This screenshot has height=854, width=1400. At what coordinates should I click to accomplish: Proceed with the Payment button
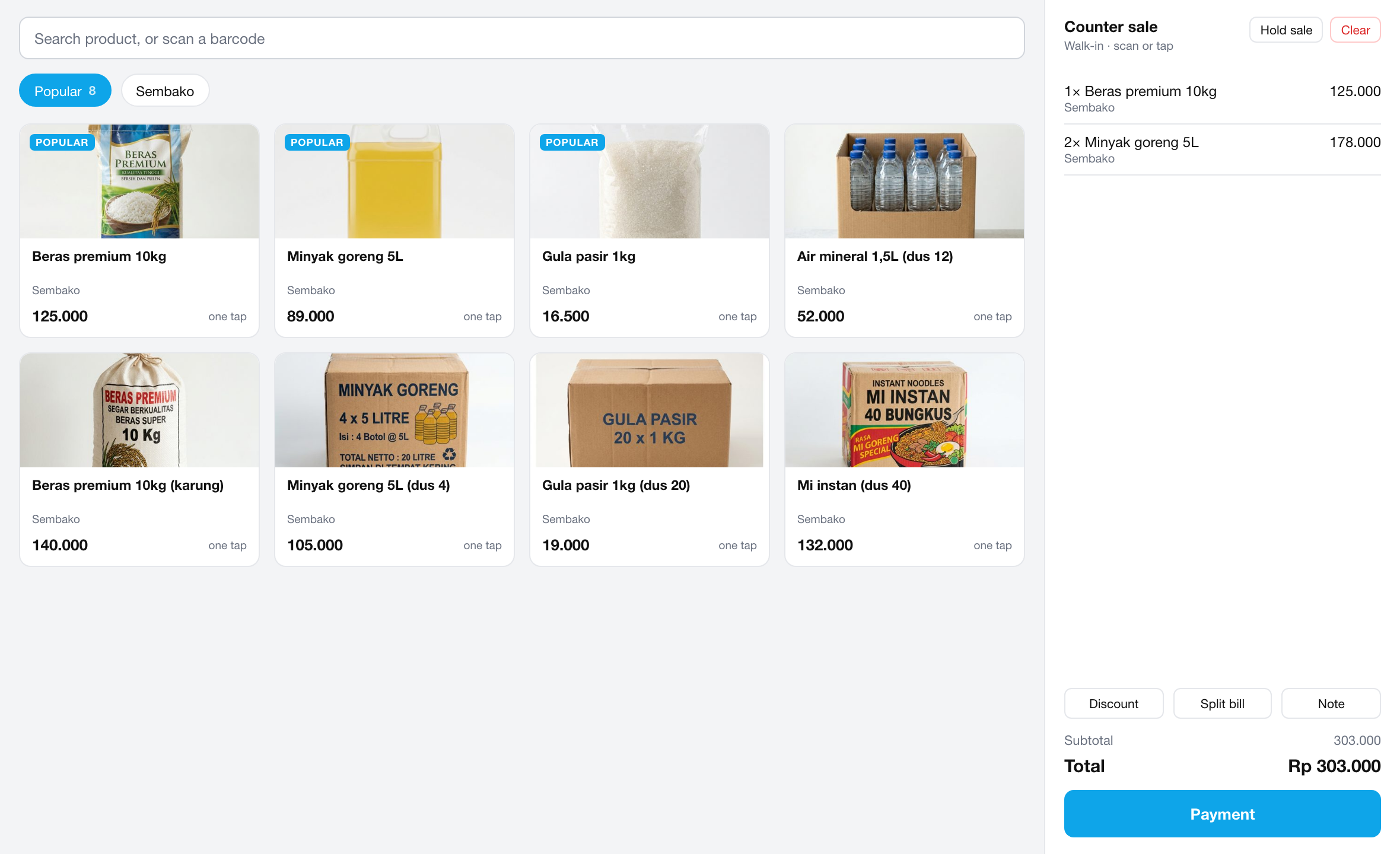[1222, 814]
